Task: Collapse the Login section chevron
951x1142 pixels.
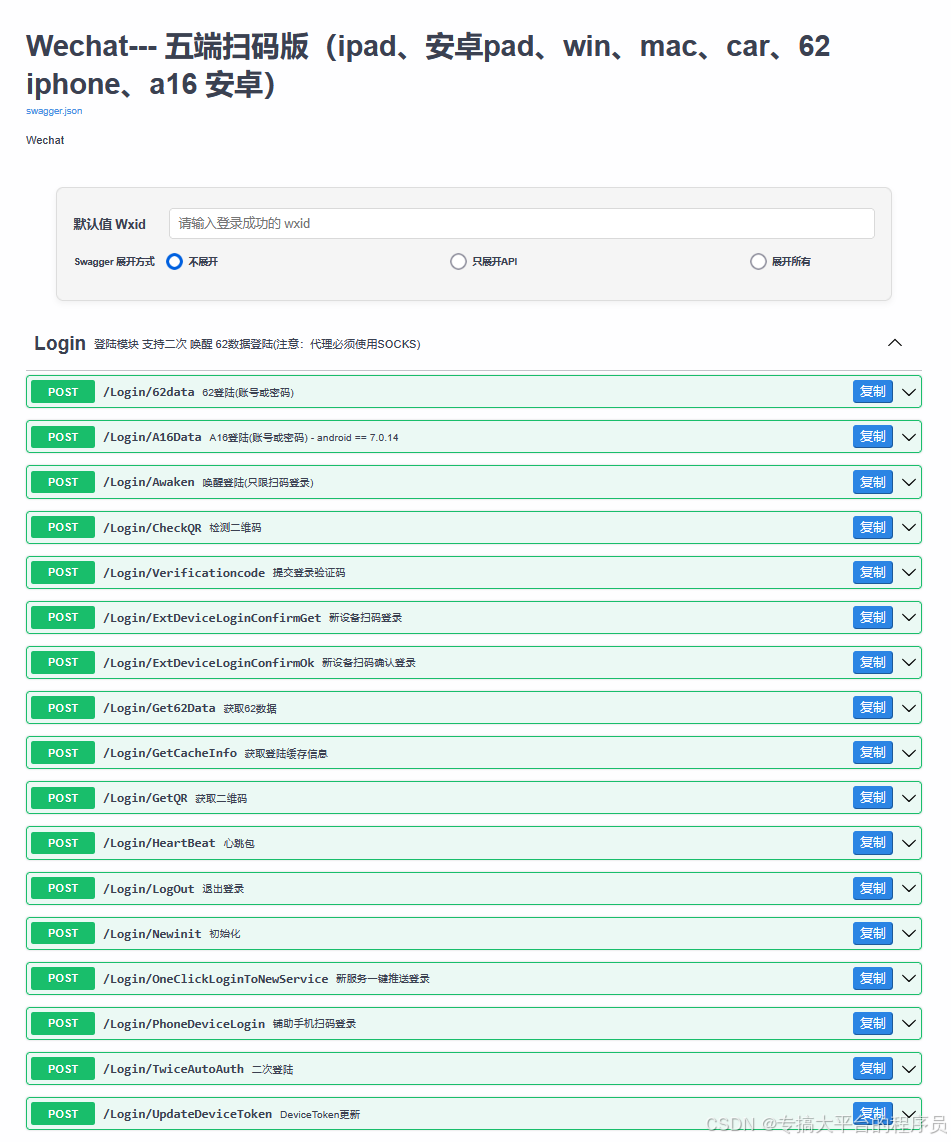Action: pos(895,343)
